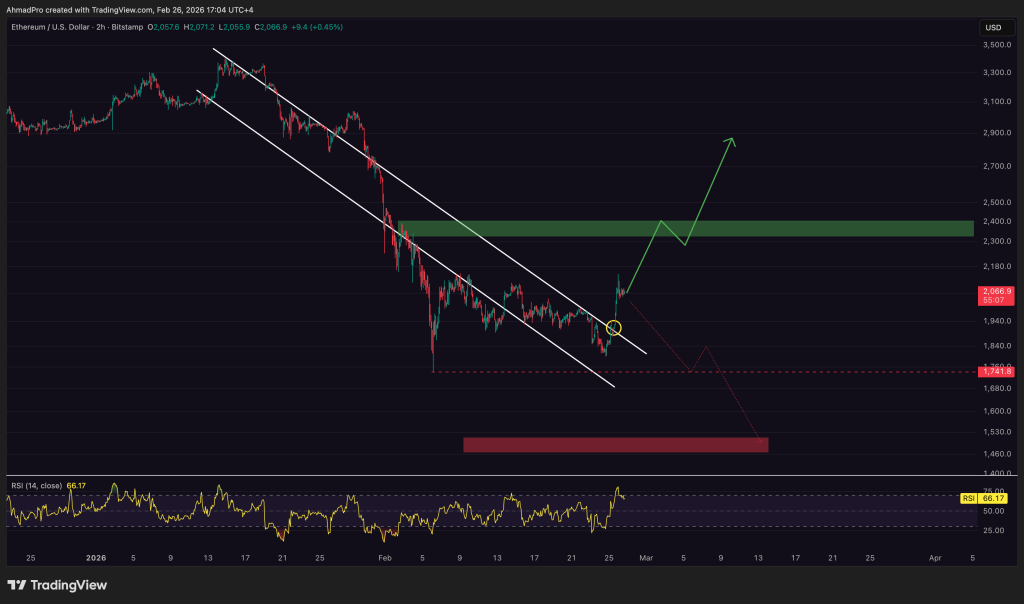Click the AhmadPro attribution text

click(30, 9)
